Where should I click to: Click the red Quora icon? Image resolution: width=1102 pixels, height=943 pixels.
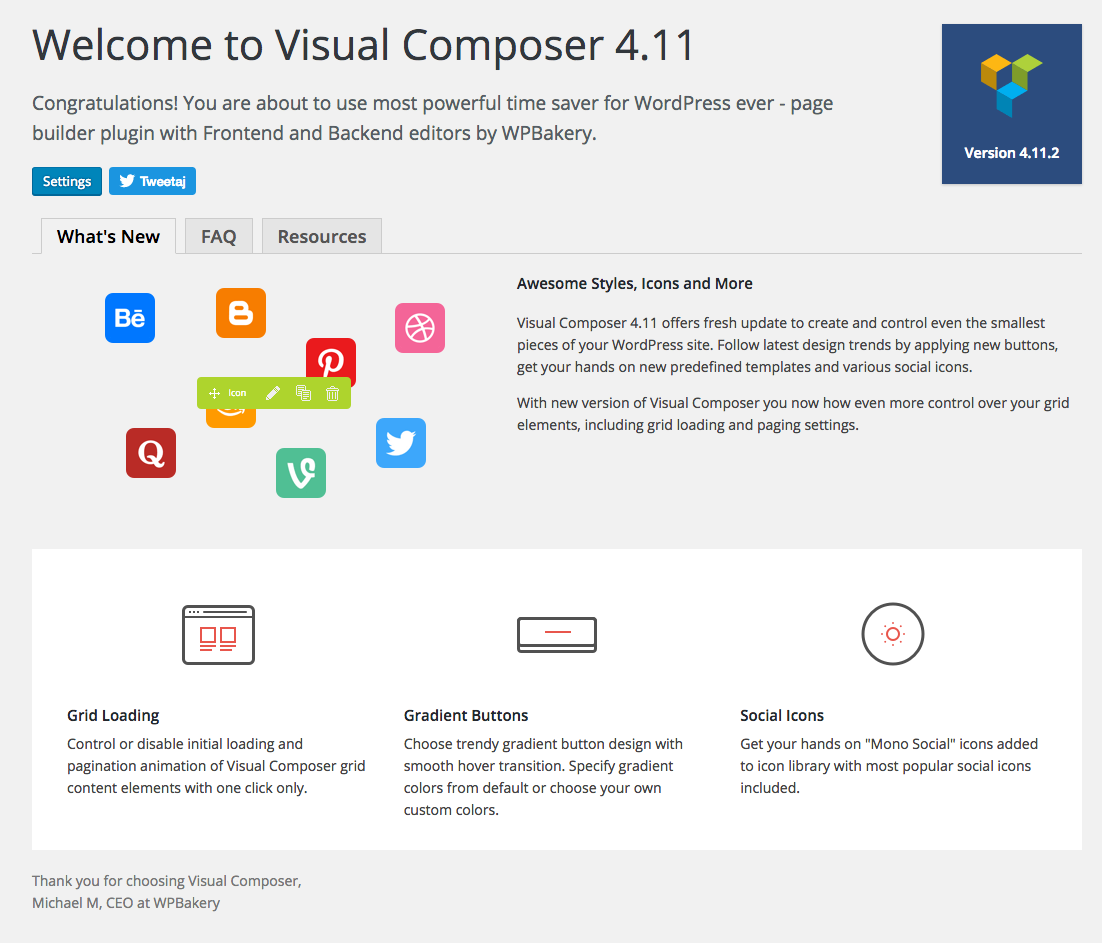coord(151,453)
